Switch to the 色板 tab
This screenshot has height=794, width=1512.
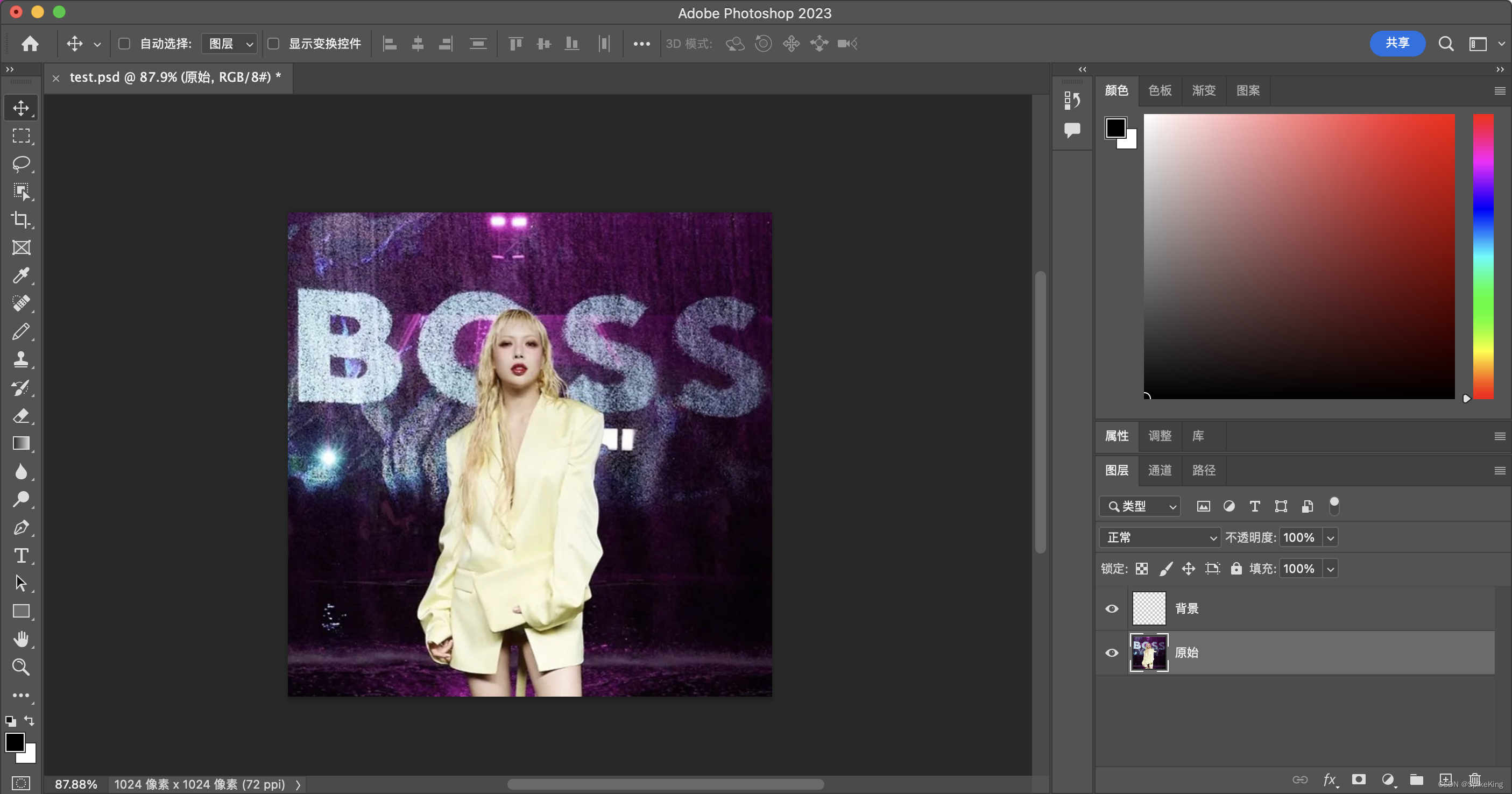coord(1159,90)
